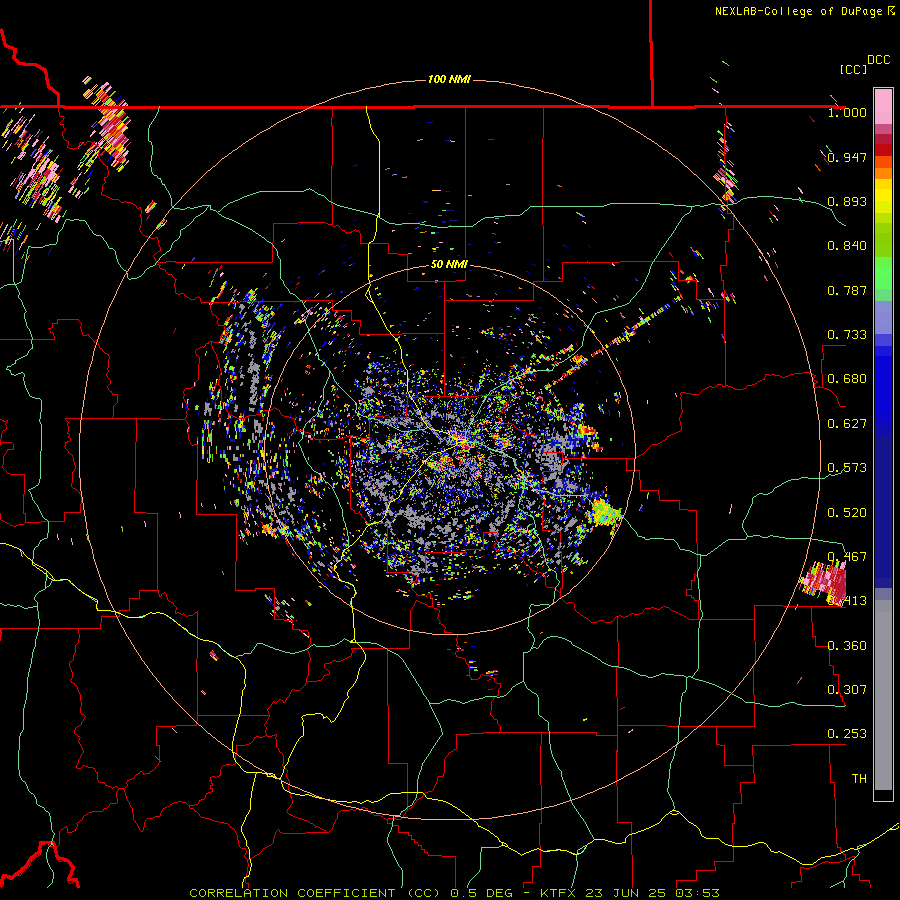Select the 0.840 legend value
Image resolution: width=900 pixels, height=900 pixels.
pyautogui.click(x=847, y=246)
